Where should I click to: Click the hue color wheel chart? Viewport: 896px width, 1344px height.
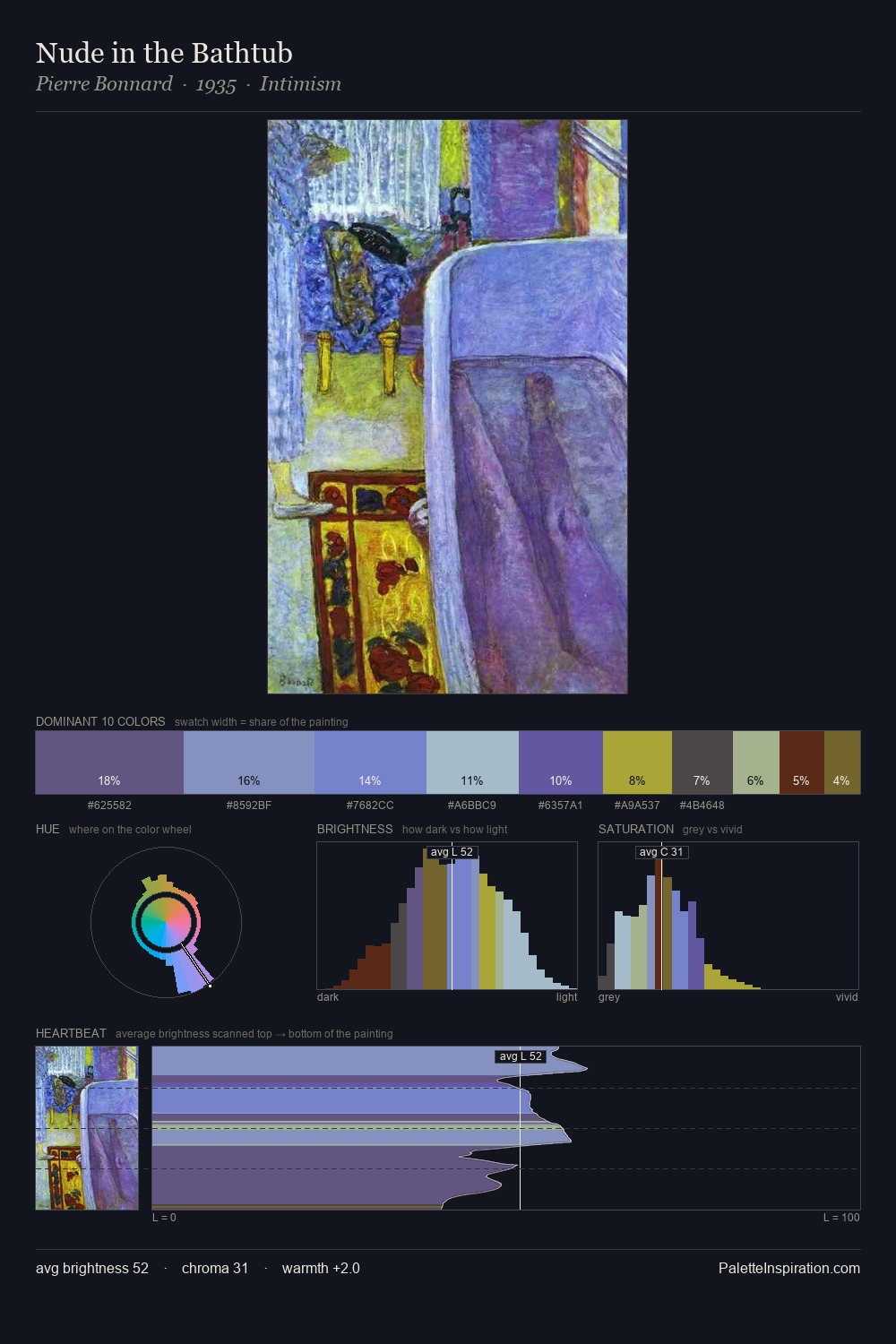[x=166, y=922]
